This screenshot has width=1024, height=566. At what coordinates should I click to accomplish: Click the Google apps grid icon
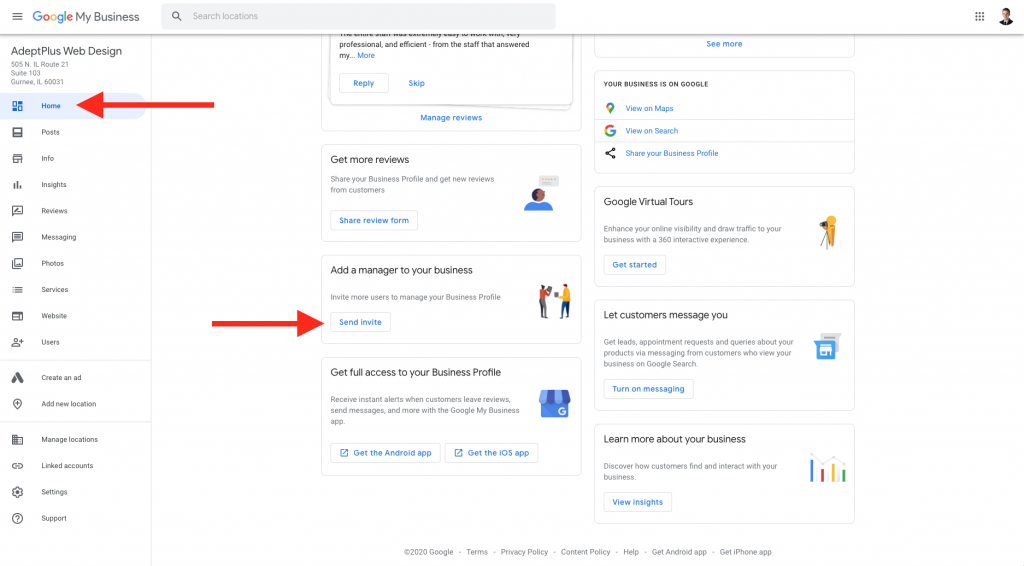tap(979, 17)
